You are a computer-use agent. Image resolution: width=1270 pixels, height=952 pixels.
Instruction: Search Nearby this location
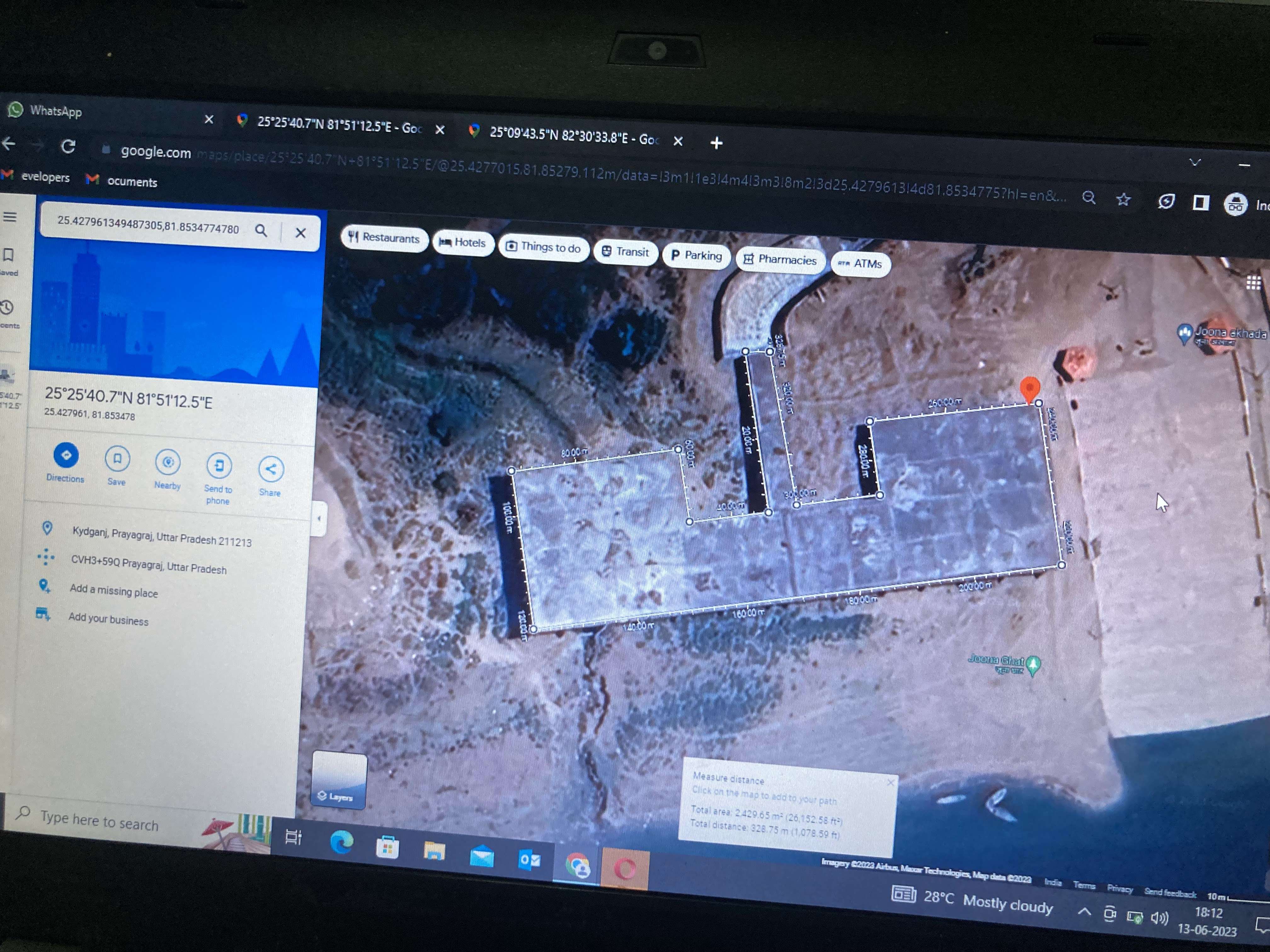[x=168, y=469]
